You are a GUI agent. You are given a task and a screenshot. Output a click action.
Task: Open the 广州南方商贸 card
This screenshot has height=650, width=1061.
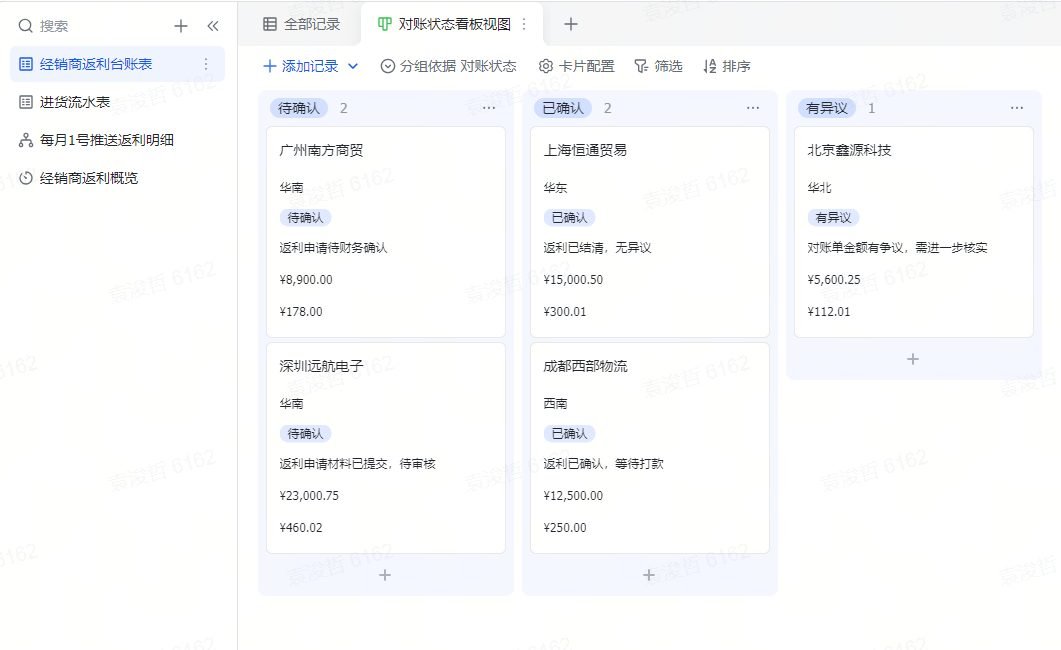pyautogui.click(x=386, y=232)
